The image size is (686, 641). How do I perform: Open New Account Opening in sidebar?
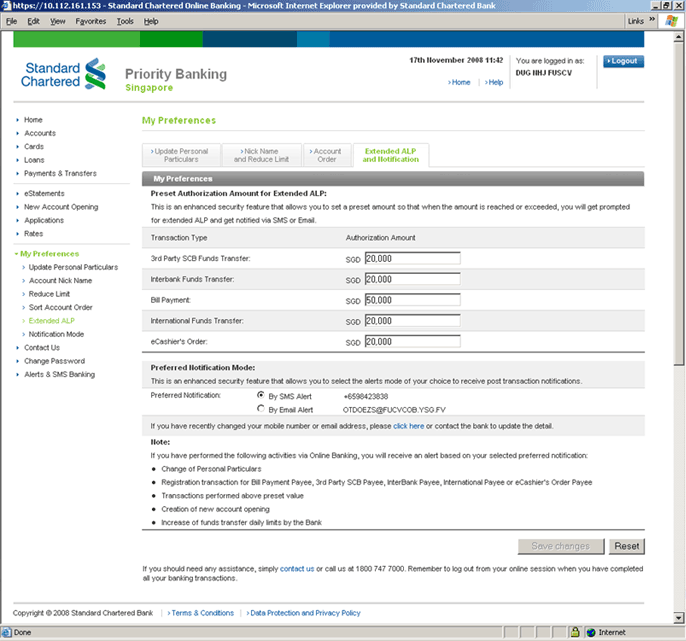pos(61,207)
